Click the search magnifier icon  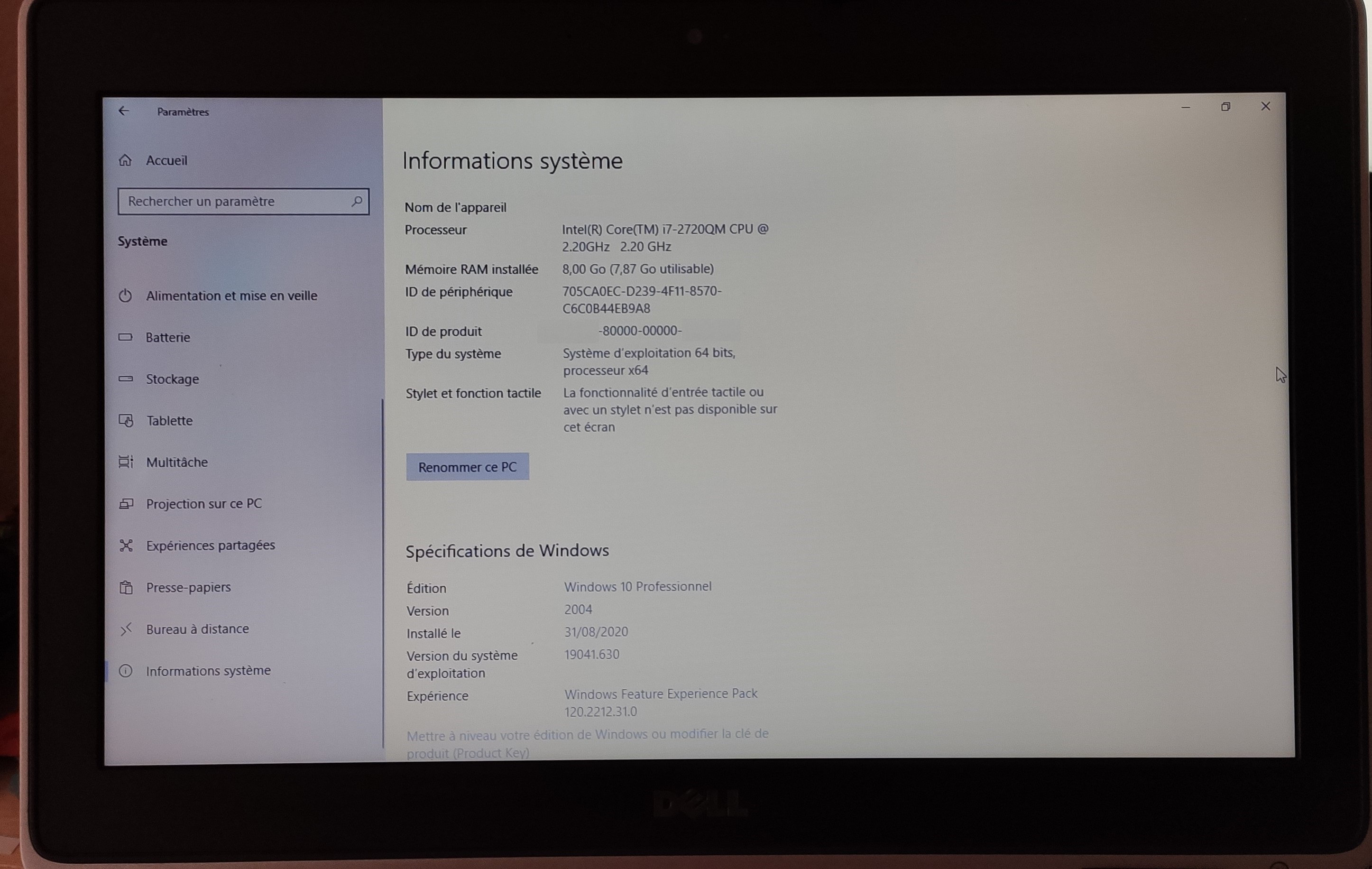pos(357,201)
